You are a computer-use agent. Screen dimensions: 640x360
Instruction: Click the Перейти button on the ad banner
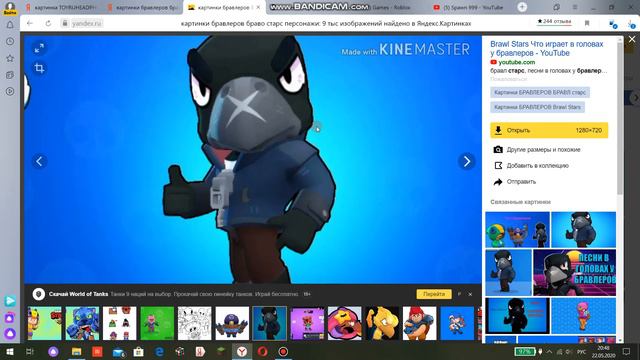[x=434, y=294]
